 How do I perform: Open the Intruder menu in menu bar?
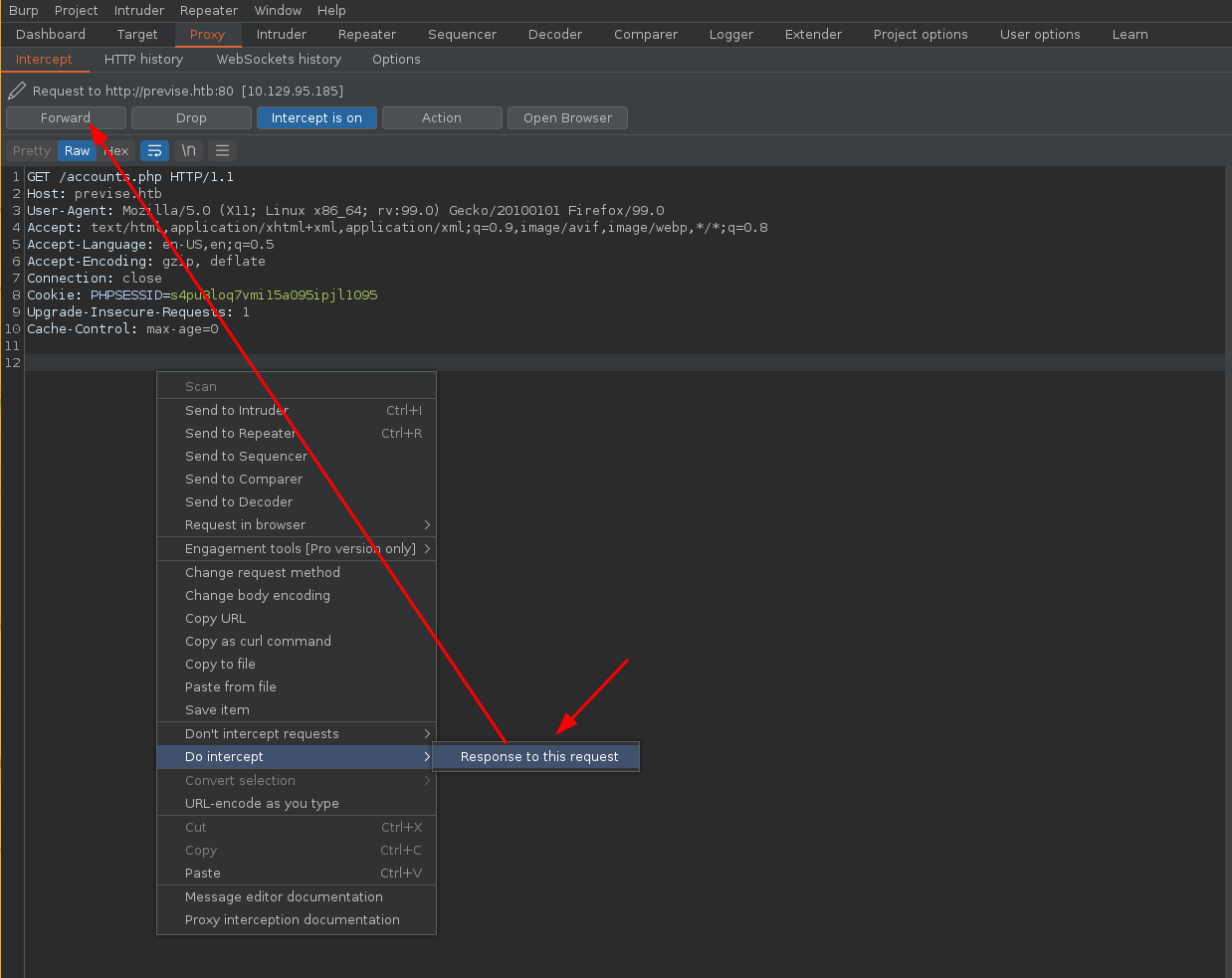coord(139,11)
